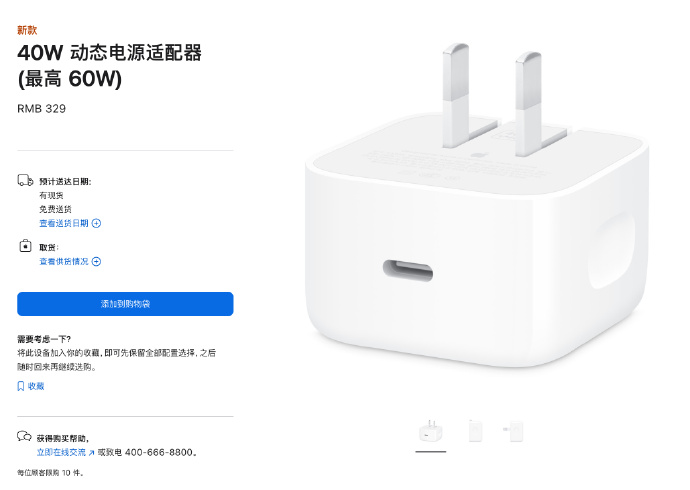Open the 查看送货日期 link
The image size is (690, 490).
point(64,223)
